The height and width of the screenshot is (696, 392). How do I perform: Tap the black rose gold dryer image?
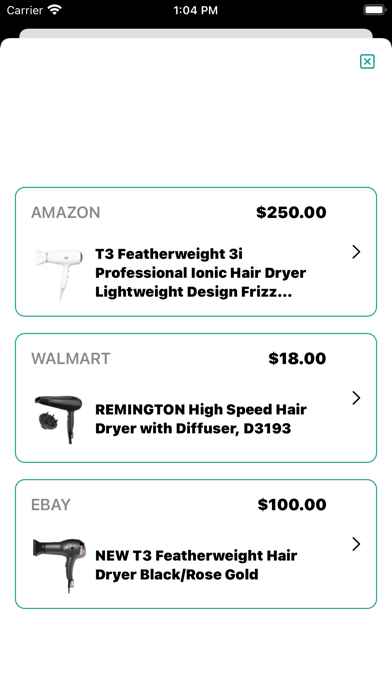59,565
